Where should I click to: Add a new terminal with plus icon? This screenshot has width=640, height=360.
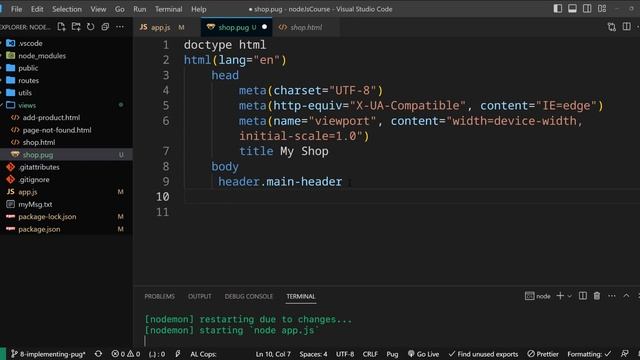pyautogui.click(x=560, y=296)
